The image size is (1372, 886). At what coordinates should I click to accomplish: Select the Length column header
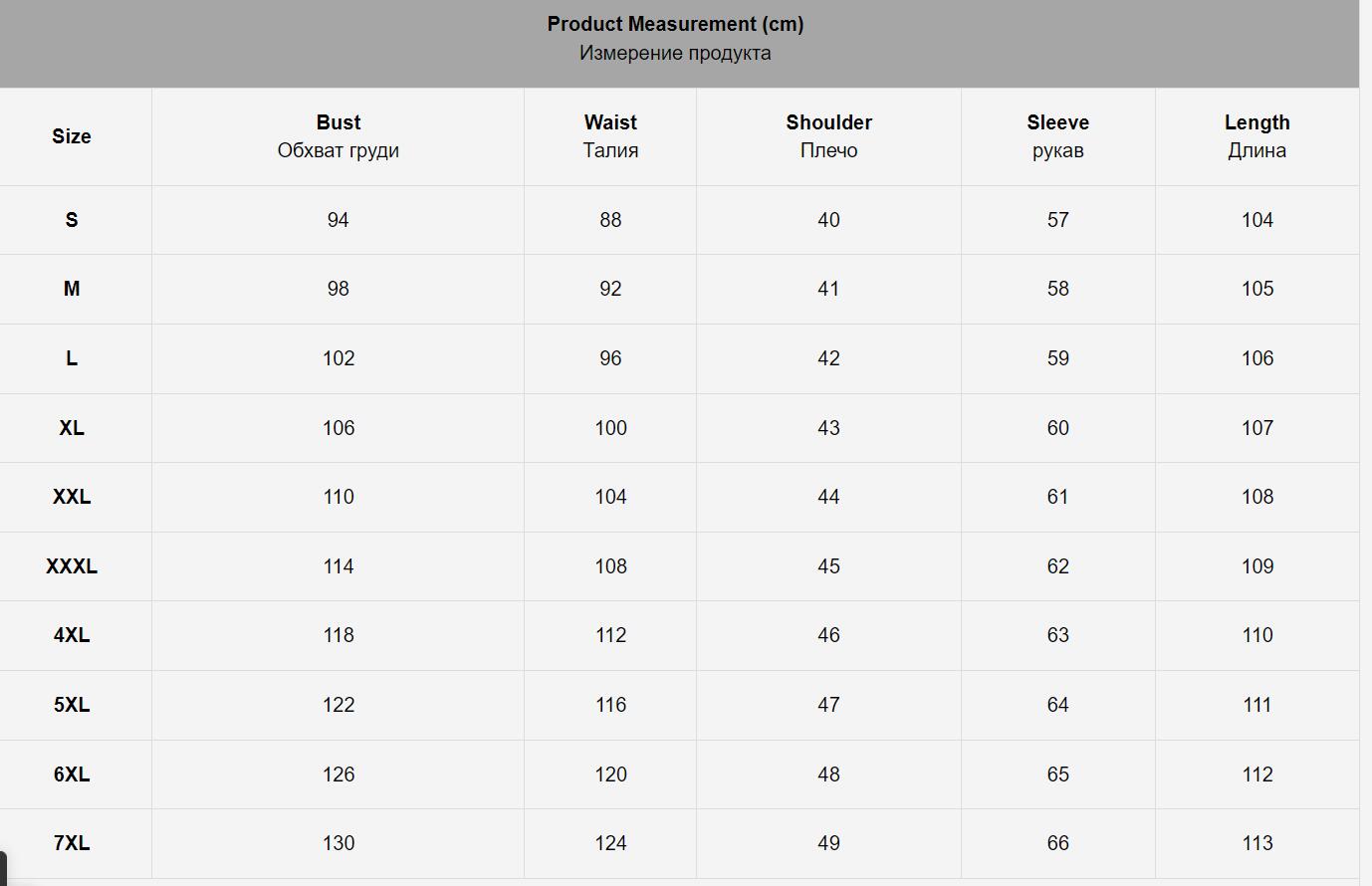(1257, 122)
